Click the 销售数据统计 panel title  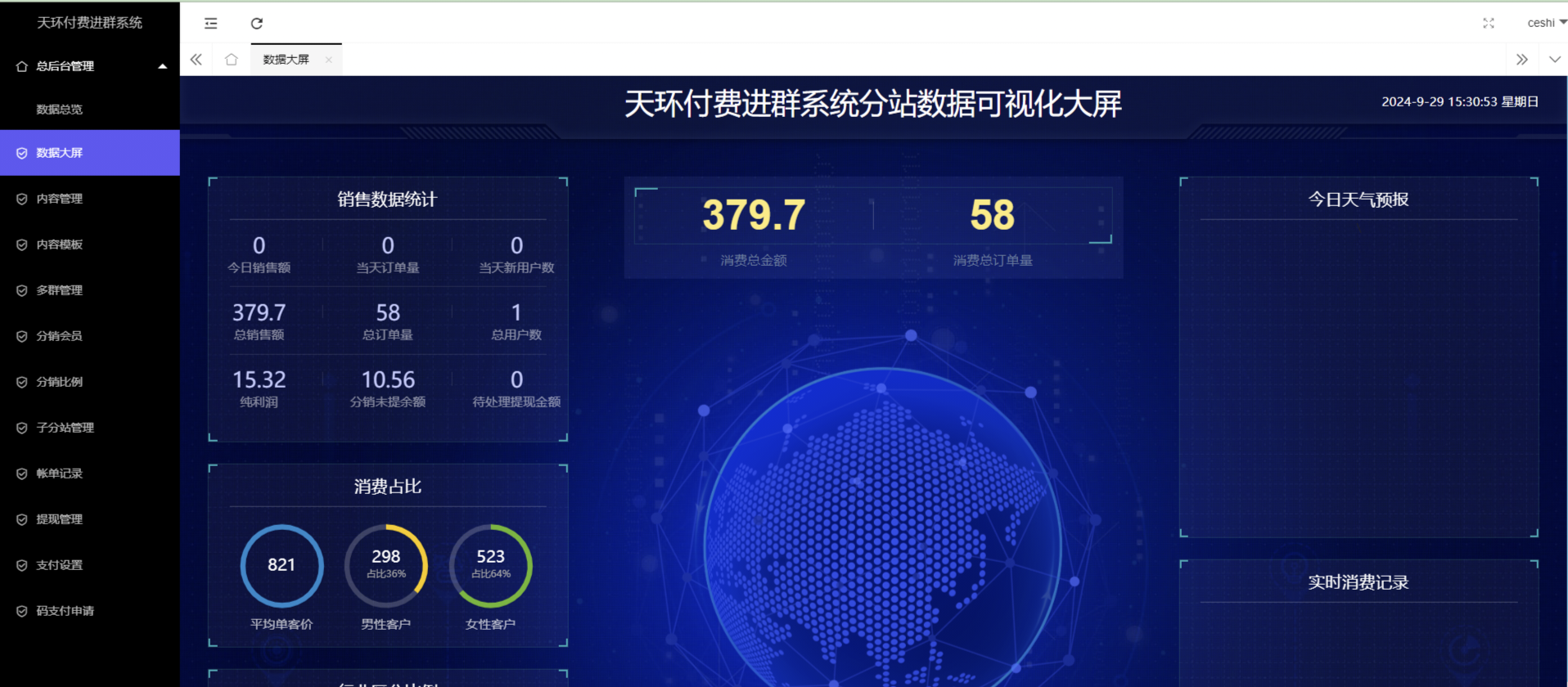387,200
